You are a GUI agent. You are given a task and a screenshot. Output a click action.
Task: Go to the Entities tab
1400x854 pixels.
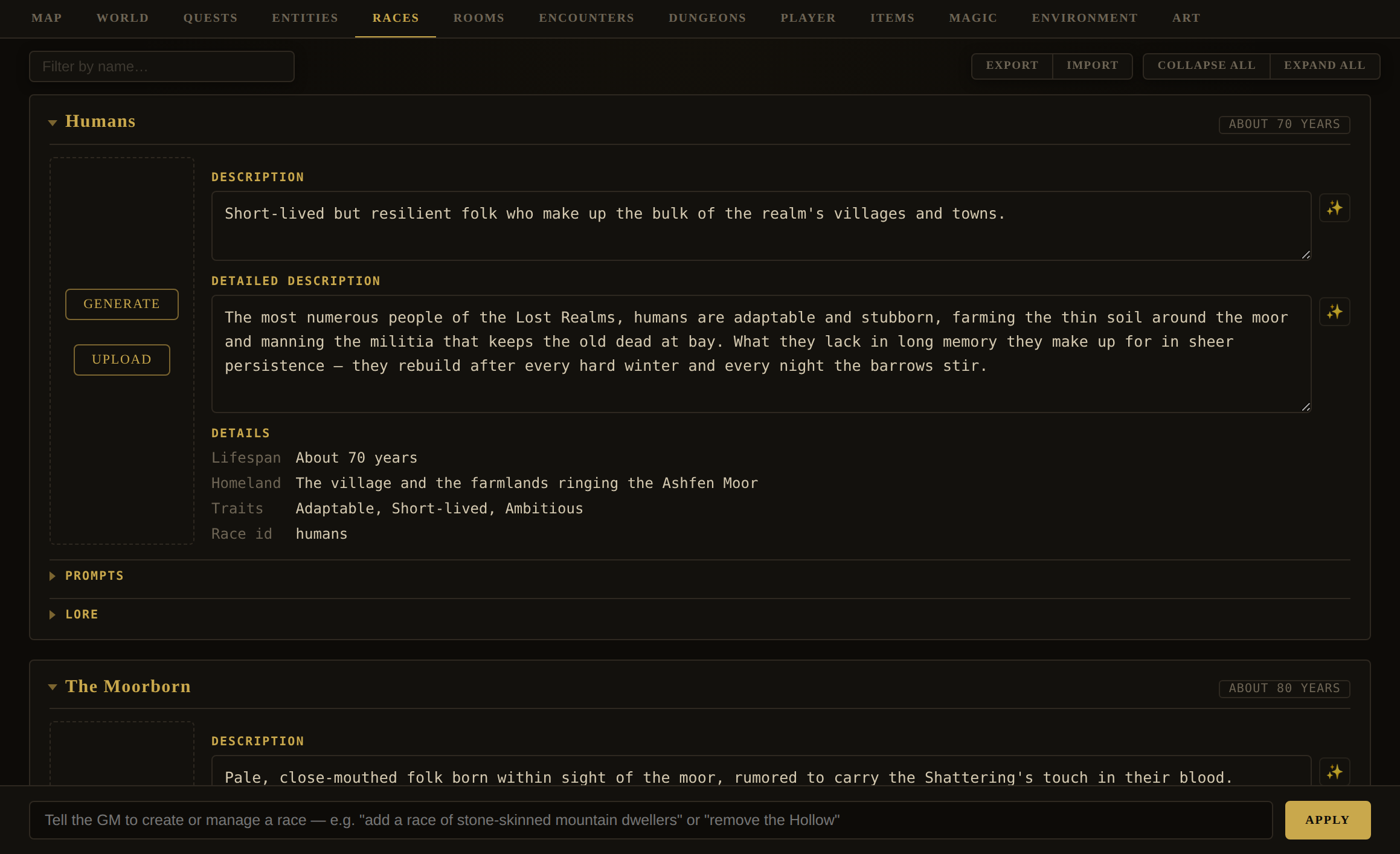click(x=305, y=18)
